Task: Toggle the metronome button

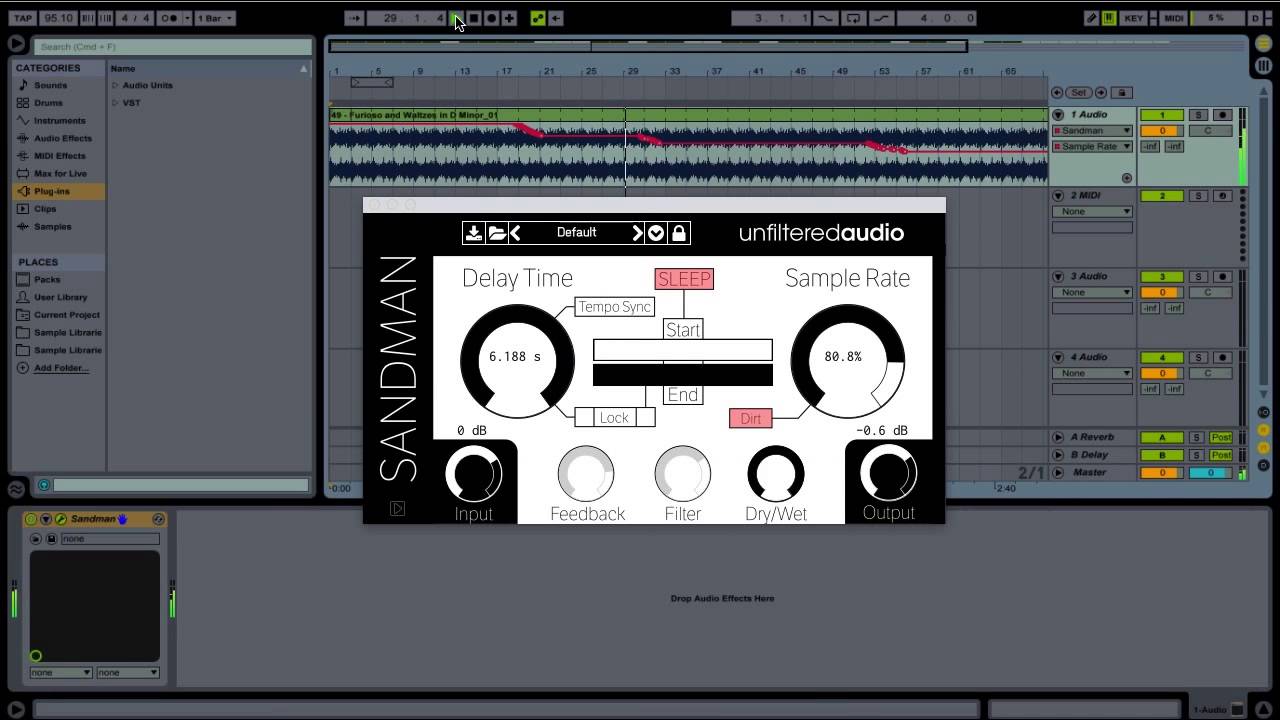Action: click(169, 18)
